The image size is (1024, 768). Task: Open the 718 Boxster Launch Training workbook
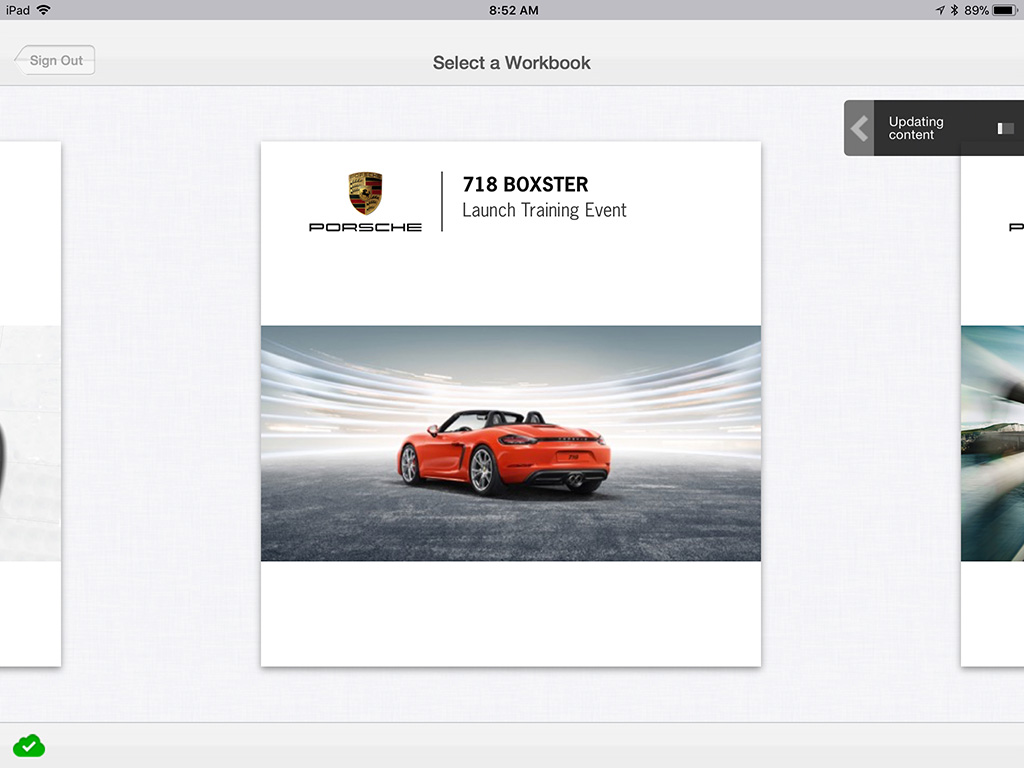pyautogui.click(x=511, y=404)
